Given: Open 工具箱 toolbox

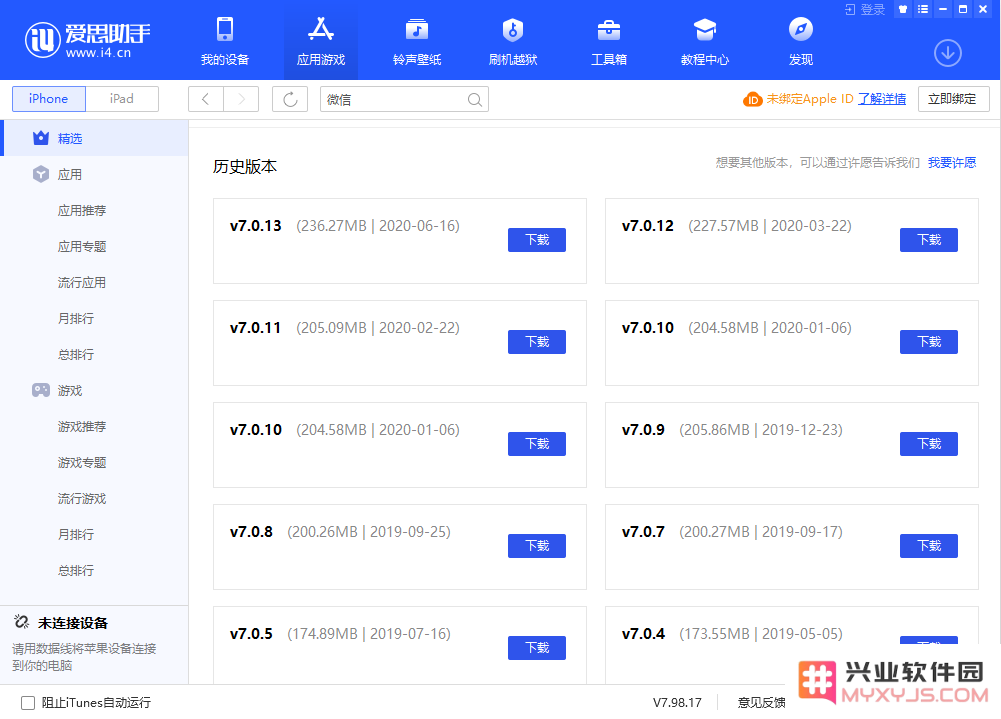Looking at the screenshot, I should (x=608, y=41).
